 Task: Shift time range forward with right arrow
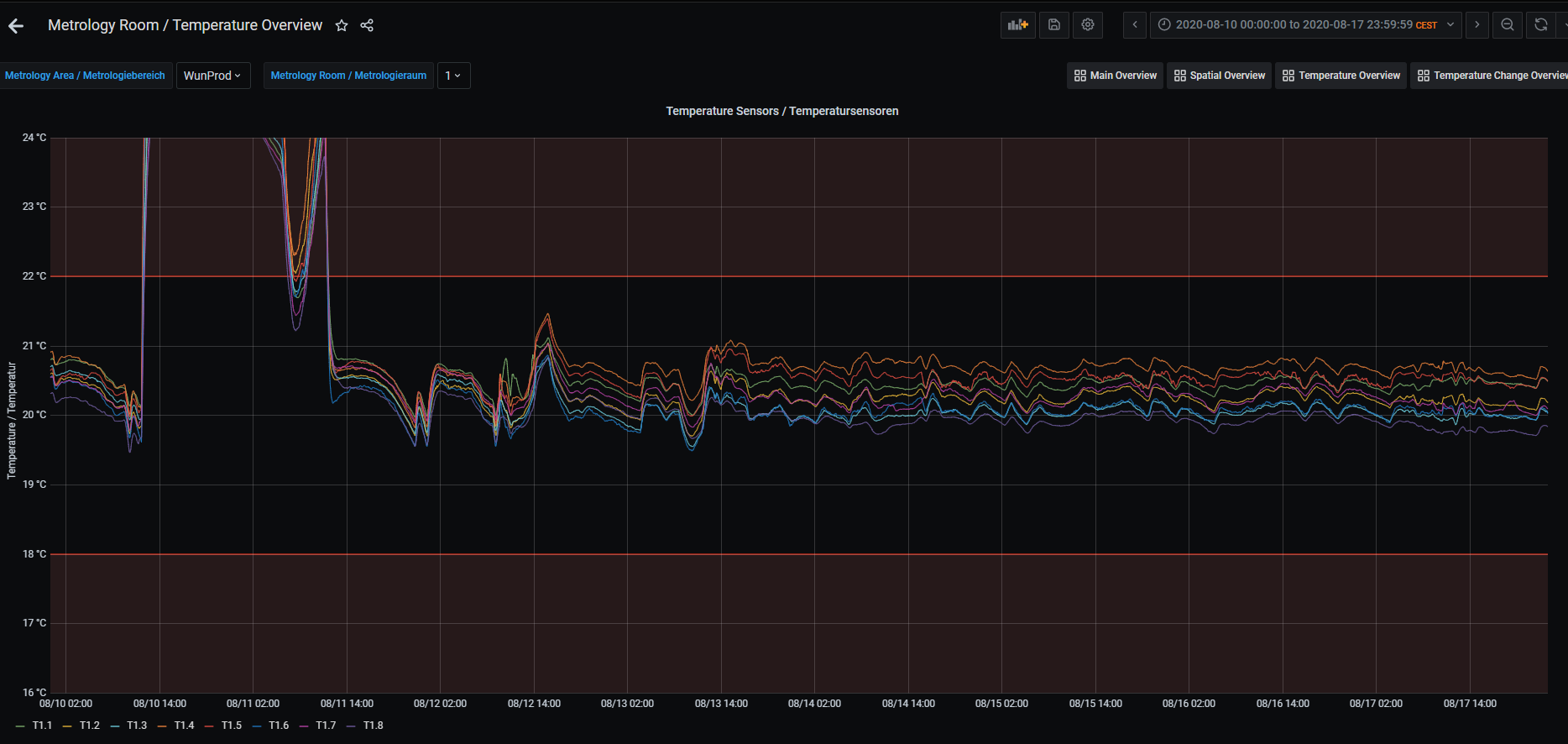(1477, 25)
